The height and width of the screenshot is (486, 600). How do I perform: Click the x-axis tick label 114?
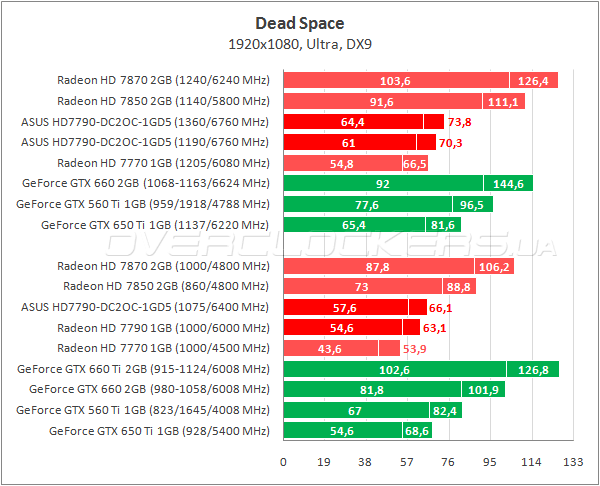pyautogui.click(x=531, y=462)
